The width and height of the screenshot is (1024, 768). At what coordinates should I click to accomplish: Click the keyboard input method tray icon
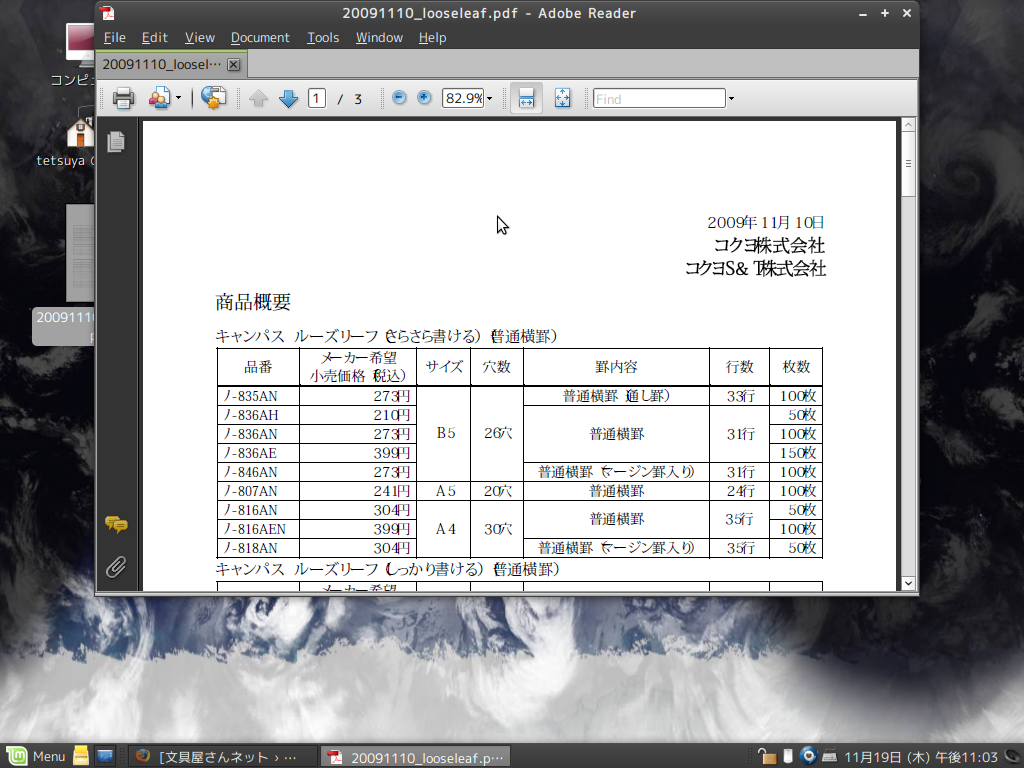(829, 756)
